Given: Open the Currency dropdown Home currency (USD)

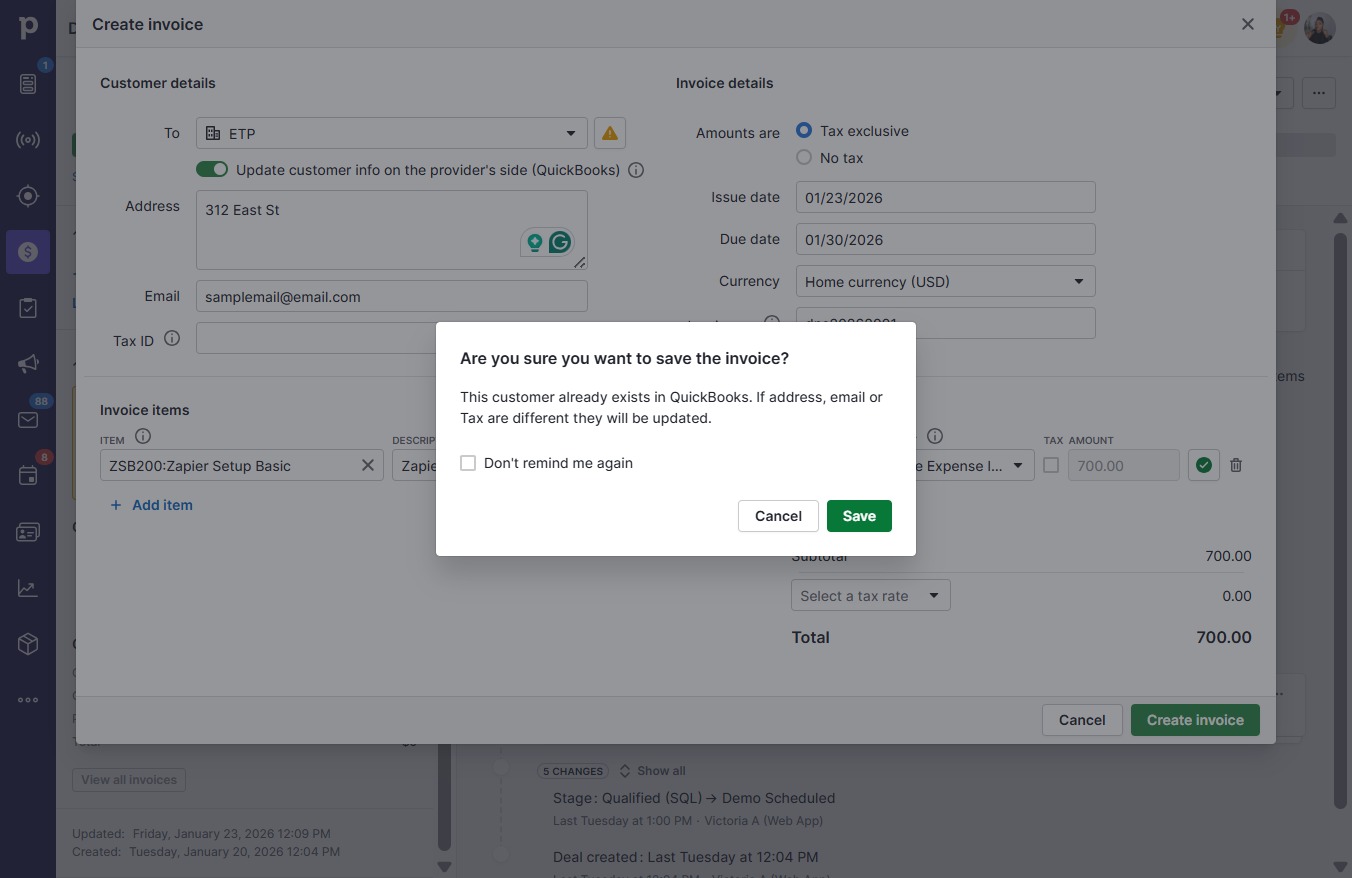Looking at the screenshot, I should pyautogui.click(x=946, y=281).
